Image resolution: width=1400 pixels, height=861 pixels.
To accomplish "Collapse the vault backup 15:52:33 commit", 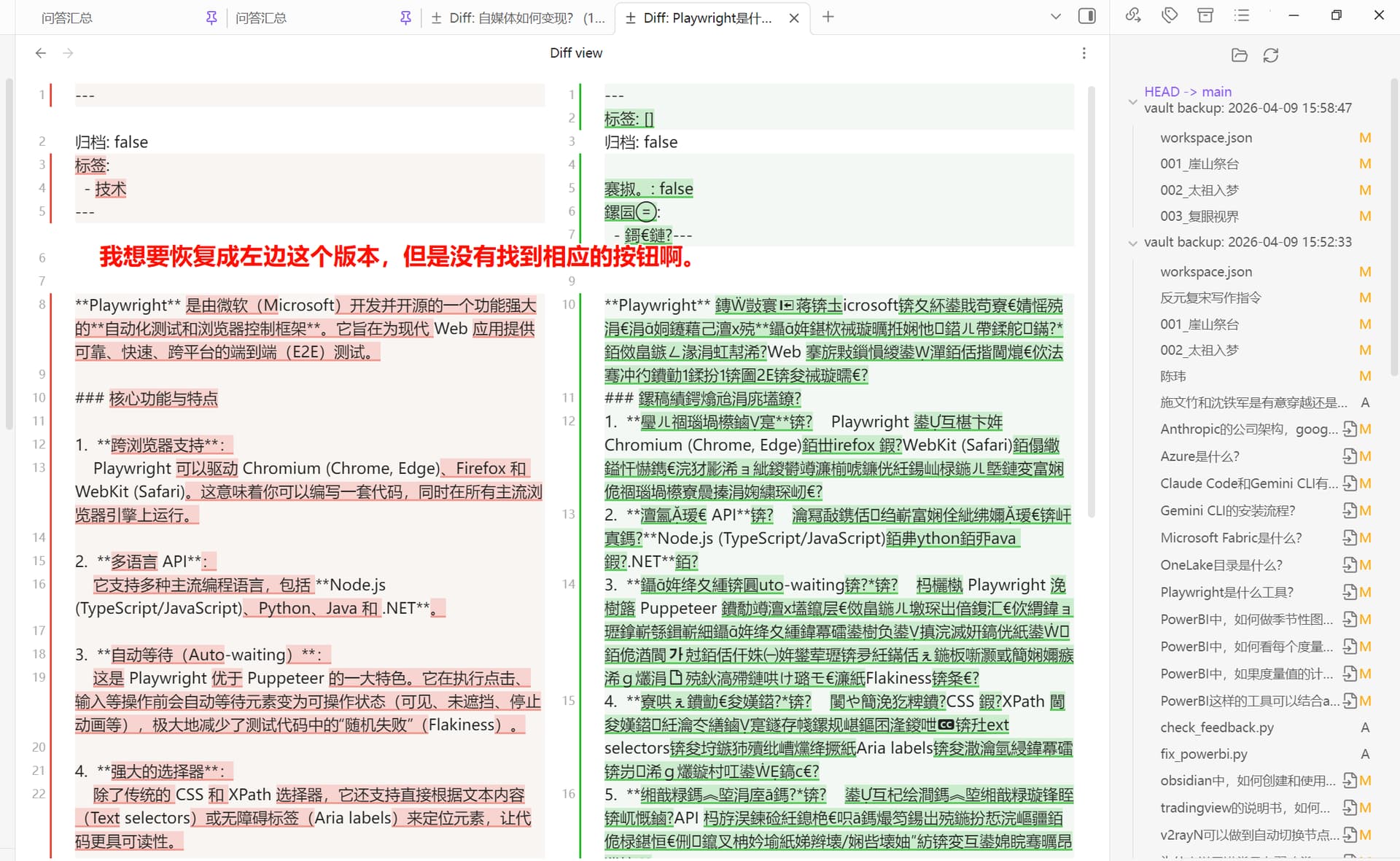I will pyautogui.click(x=1132, y=243).
